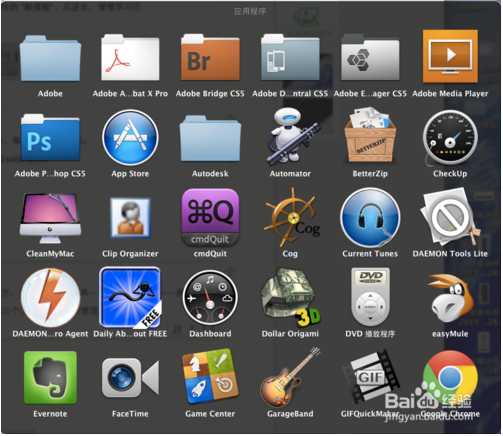
Task: Launch the App Store
Action: 130,137
